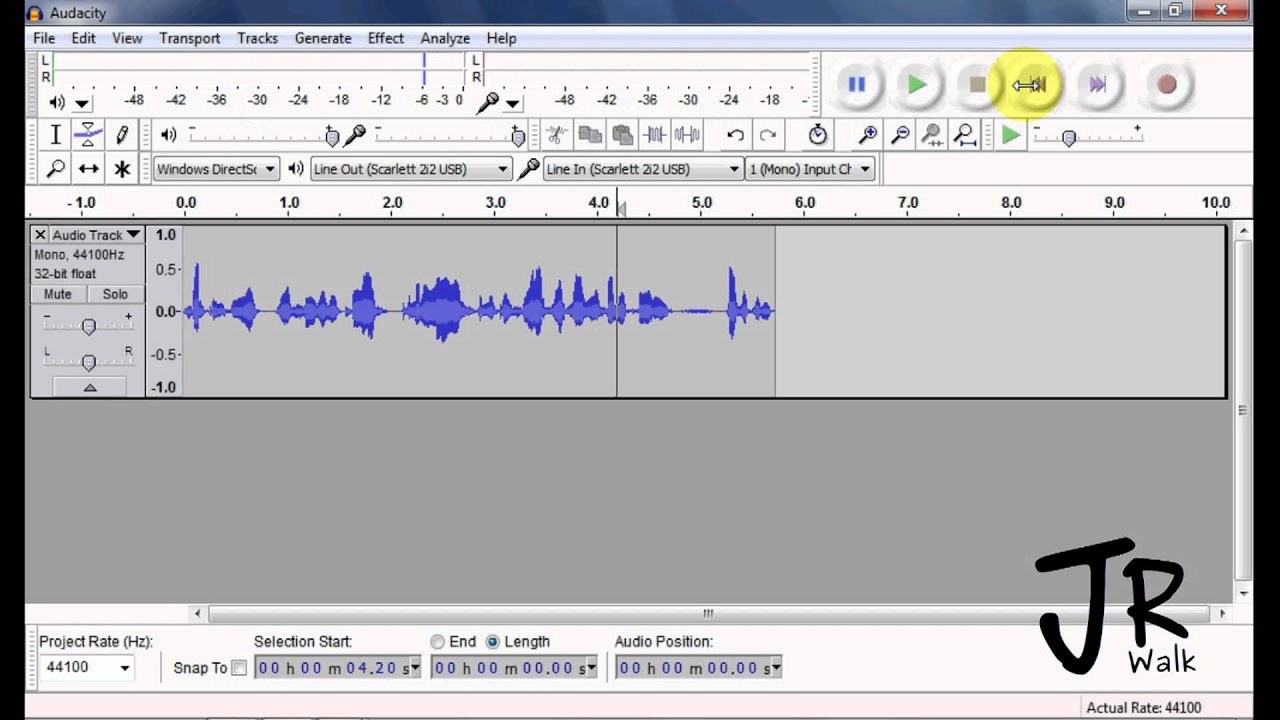The image size is (1280, 720).
Task: Click the Pause transport button
Action: [x=857, y=85]
